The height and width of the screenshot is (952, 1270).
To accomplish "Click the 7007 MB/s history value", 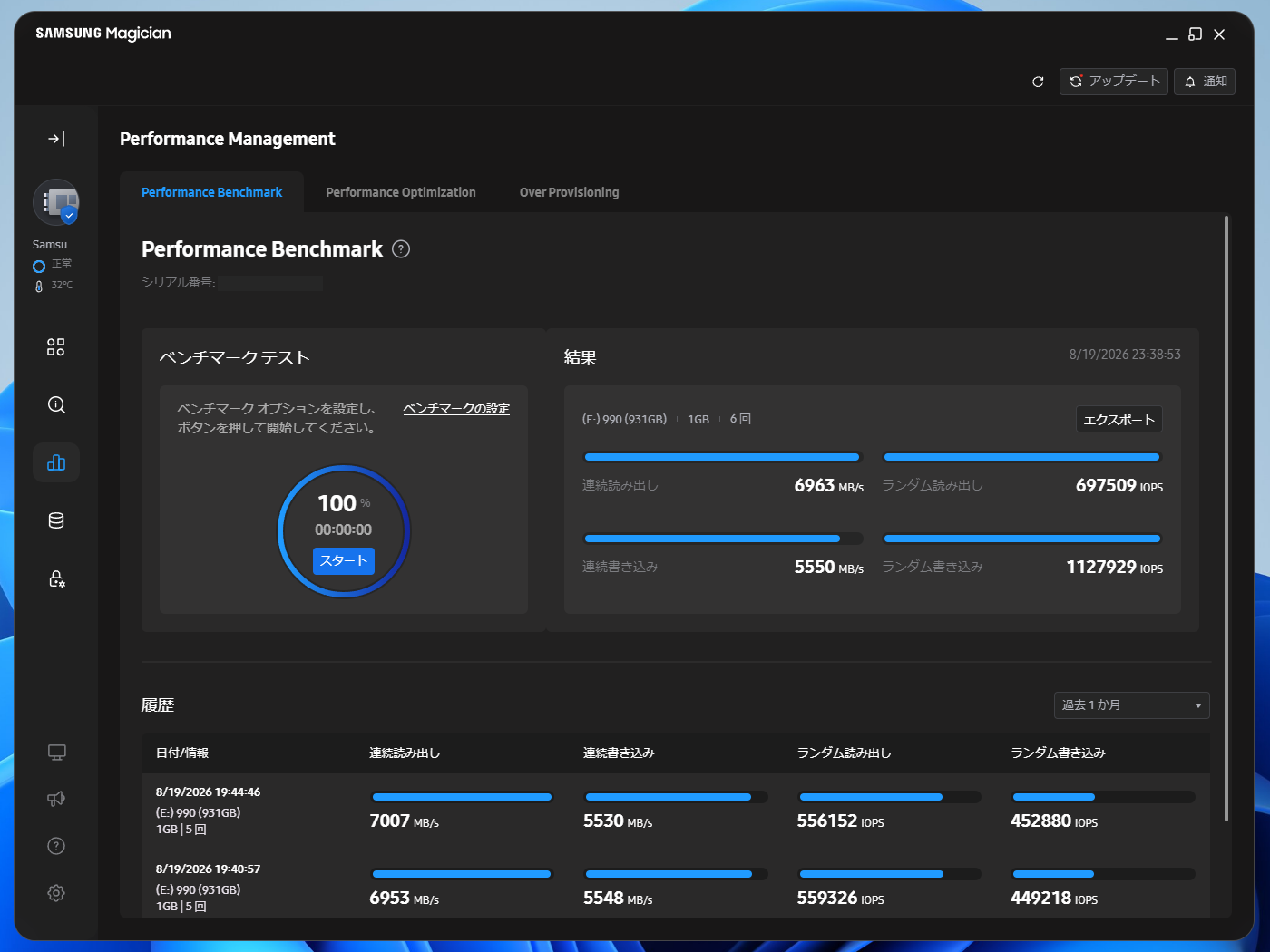I will click(404, 821).
